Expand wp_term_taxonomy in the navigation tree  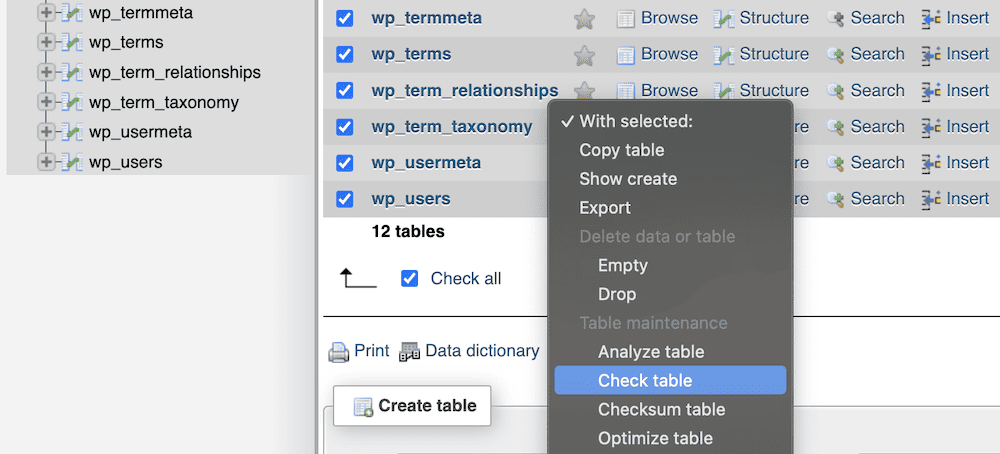pos(45,102)
